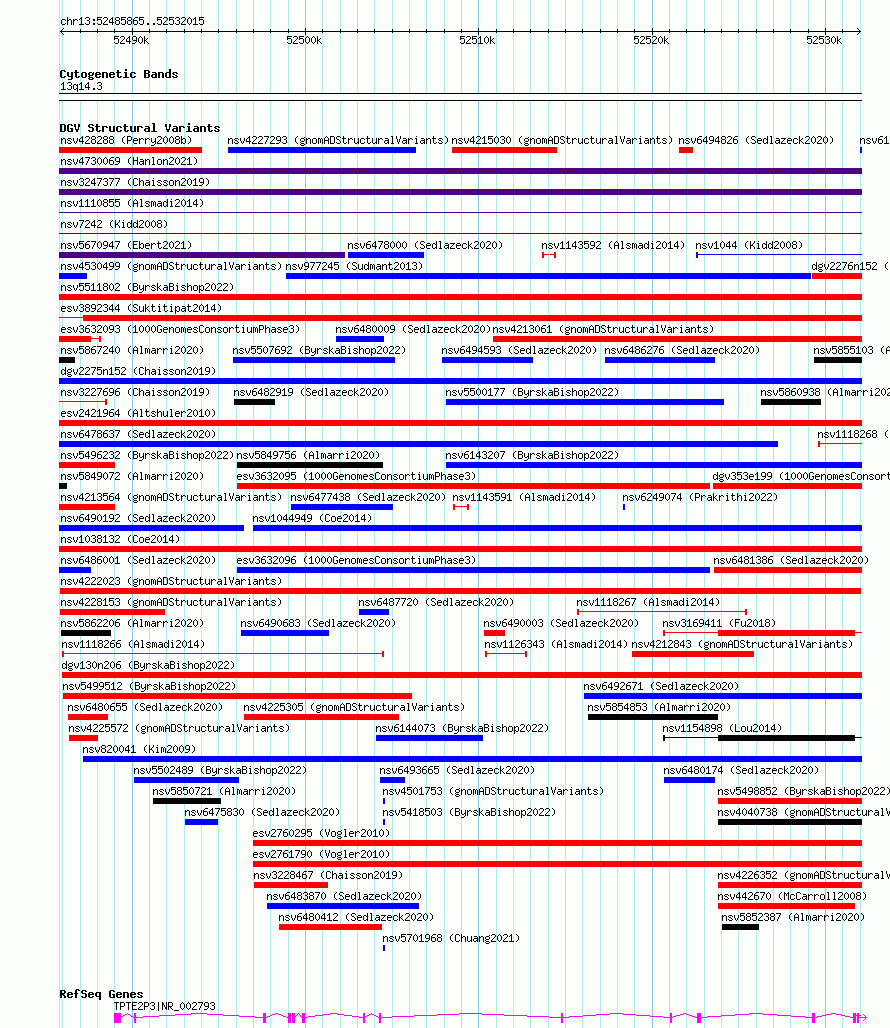
Task: Click the 52510k ruler position marker
Action: [477, 40]
